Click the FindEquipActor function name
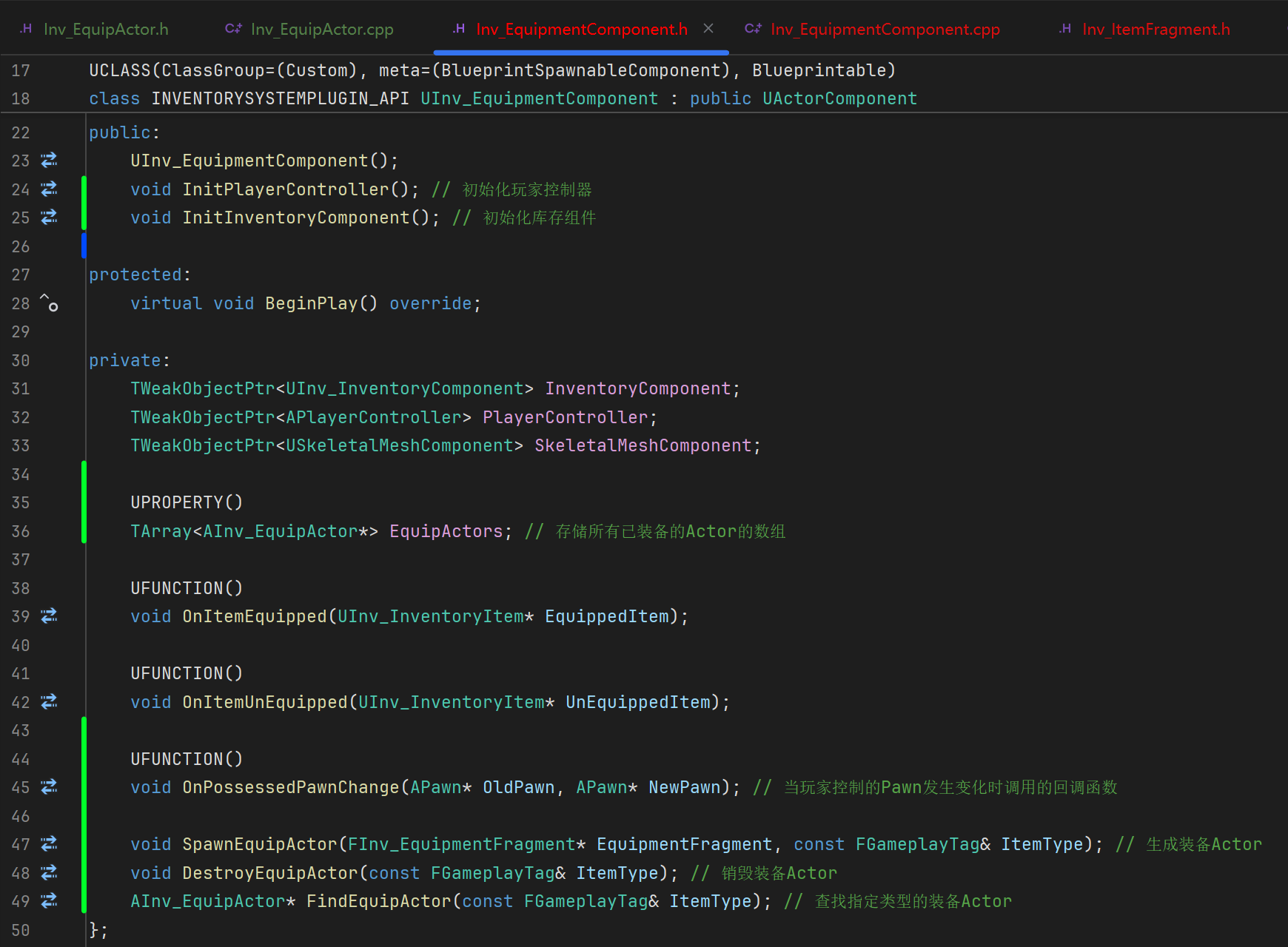Image resolution: width=1288 pixels, height=947 pixels. pyautogui.click(x=379, y=901)
